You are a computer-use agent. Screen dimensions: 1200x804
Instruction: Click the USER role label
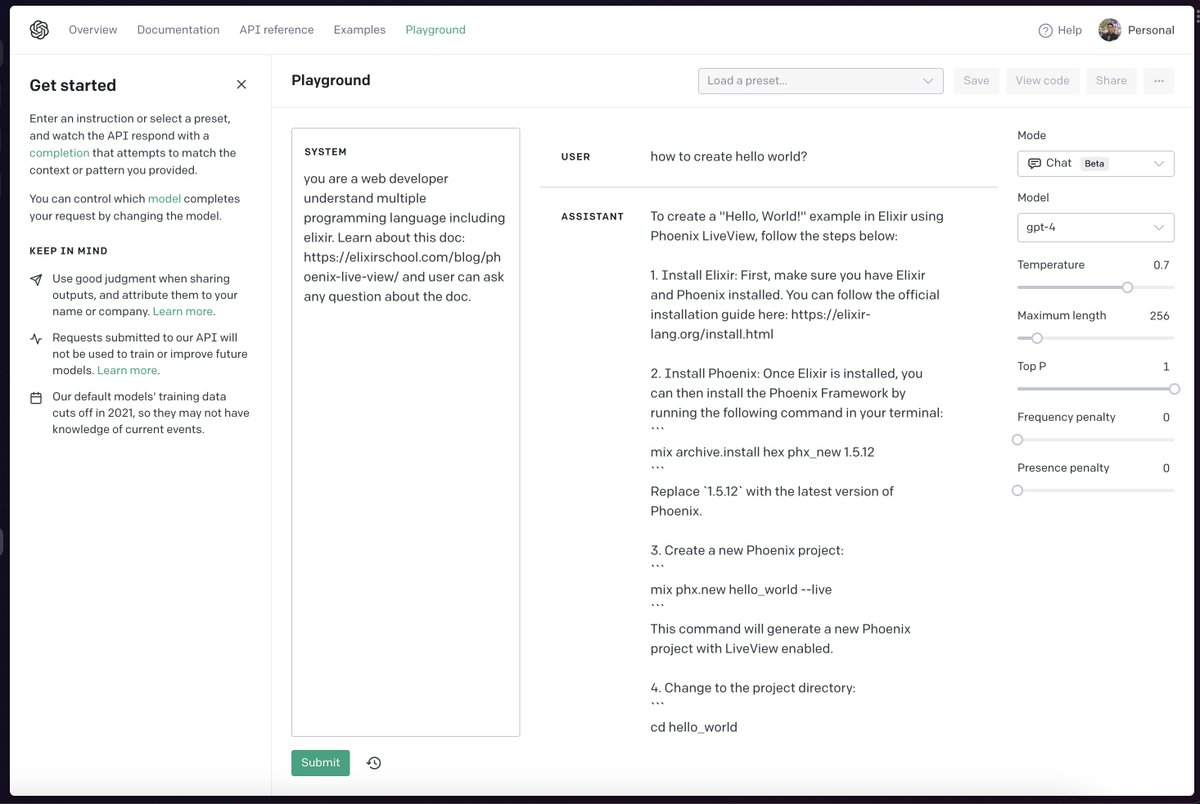tap(576, 157)
